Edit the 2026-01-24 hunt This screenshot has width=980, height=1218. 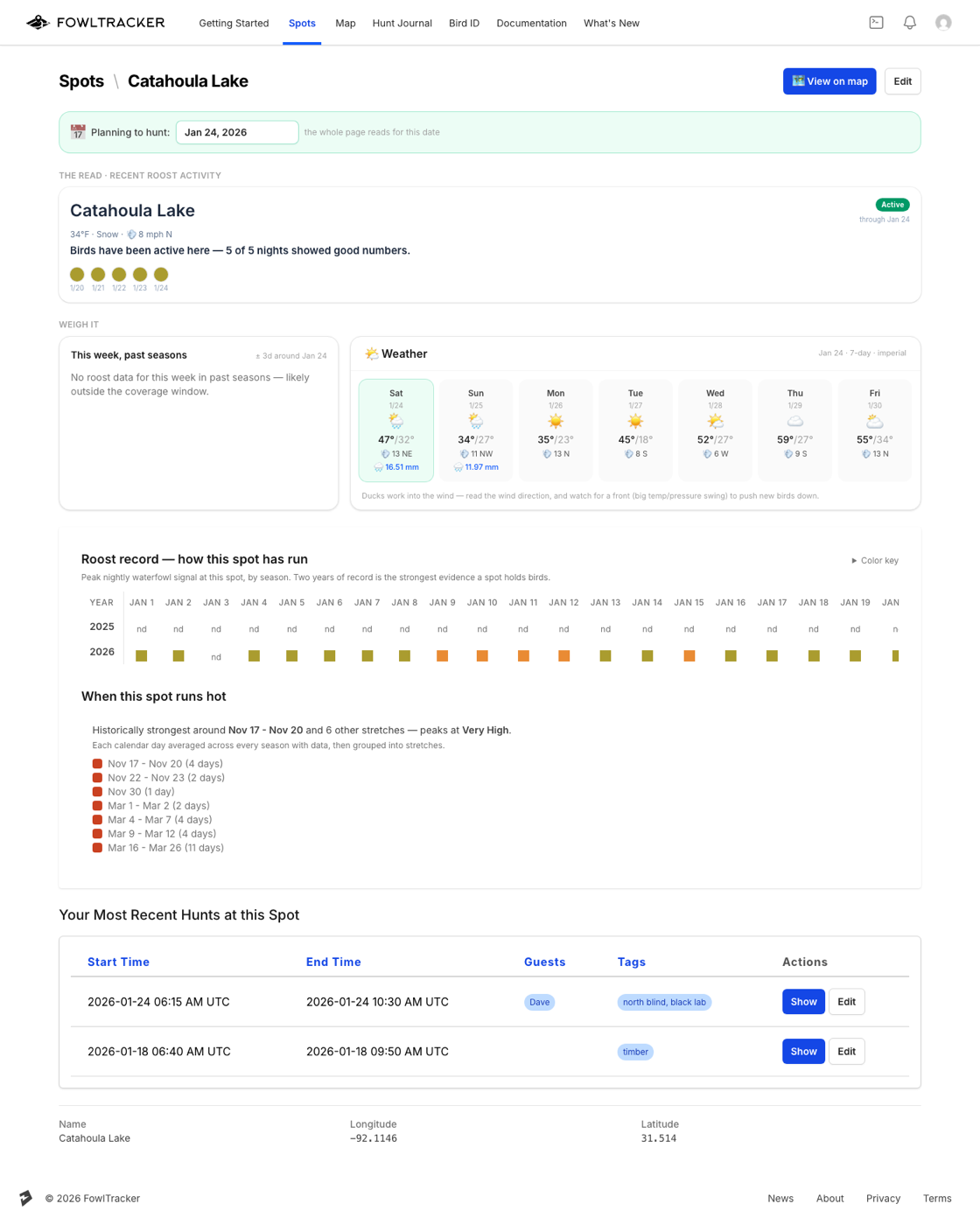point(846,1002)
